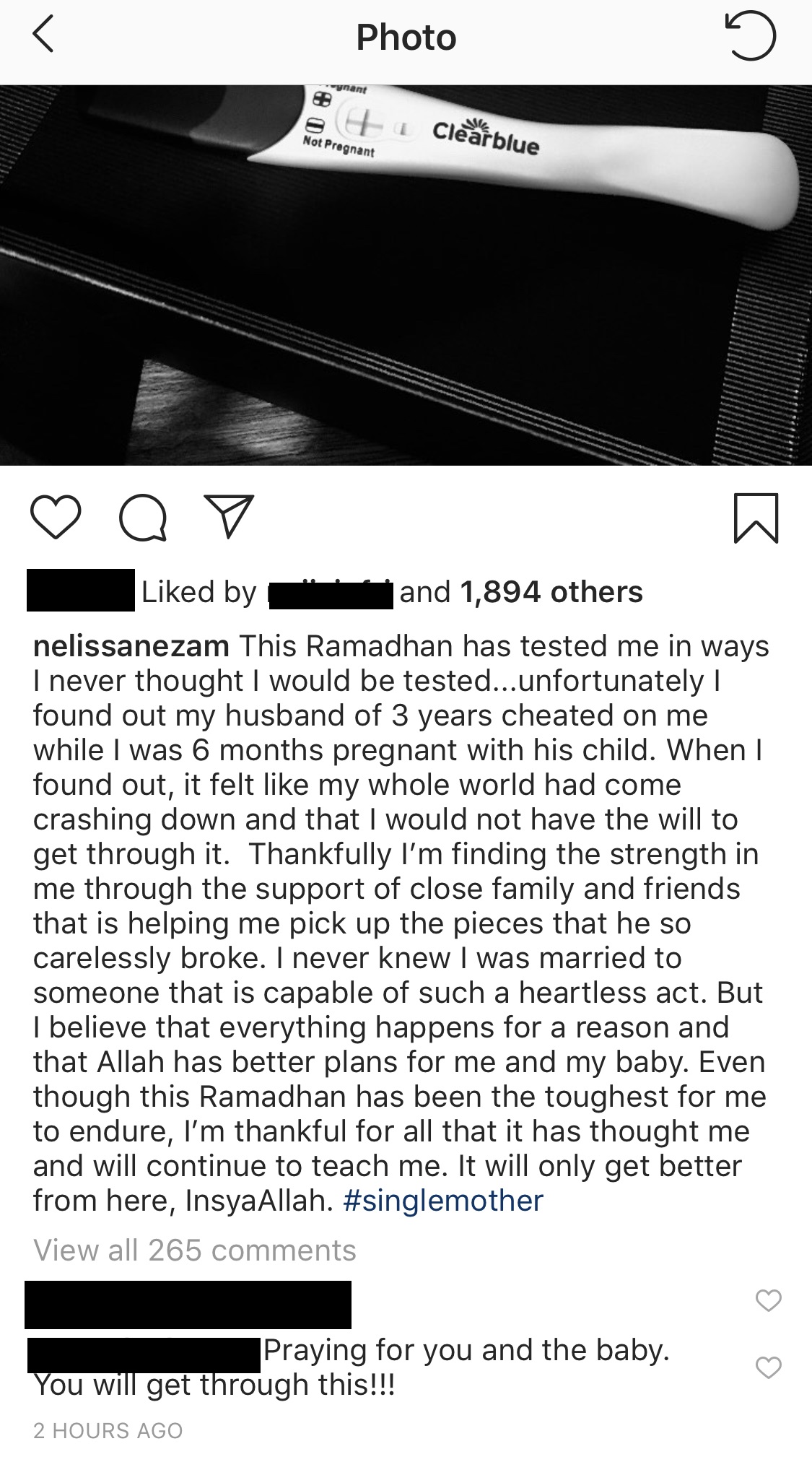Share the post with the paper plane icon
The image size is (812, 1462).
tap(229, 515)
